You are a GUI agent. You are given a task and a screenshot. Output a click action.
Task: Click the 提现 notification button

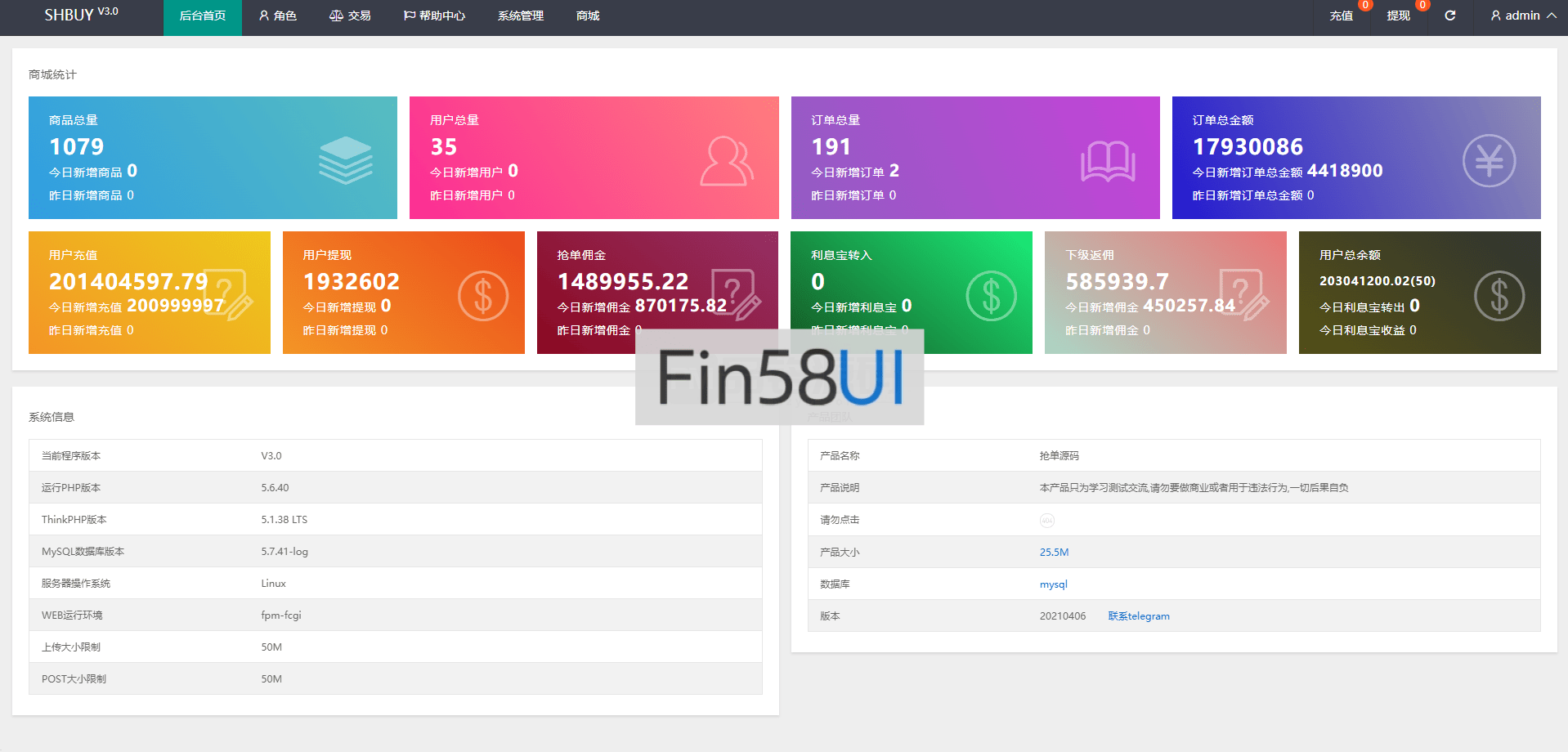(1399, 16)
